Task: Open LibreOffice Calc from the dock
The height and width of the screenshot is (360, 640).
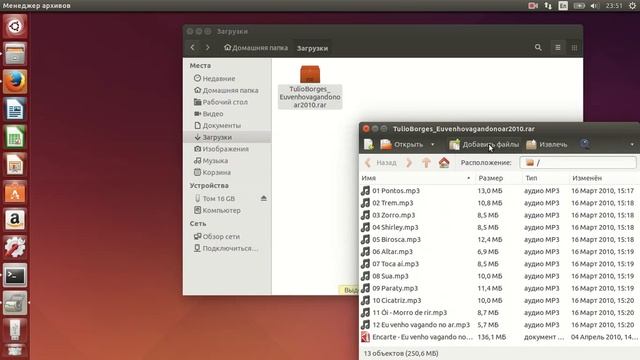Action: pyautogui.click(x=15, y=137)
